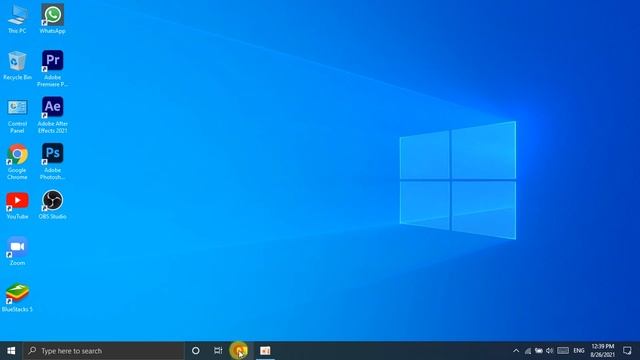Select the BlueStacks 5 desktop shortcut
The image size is (640, 360).
pos(17,298)
